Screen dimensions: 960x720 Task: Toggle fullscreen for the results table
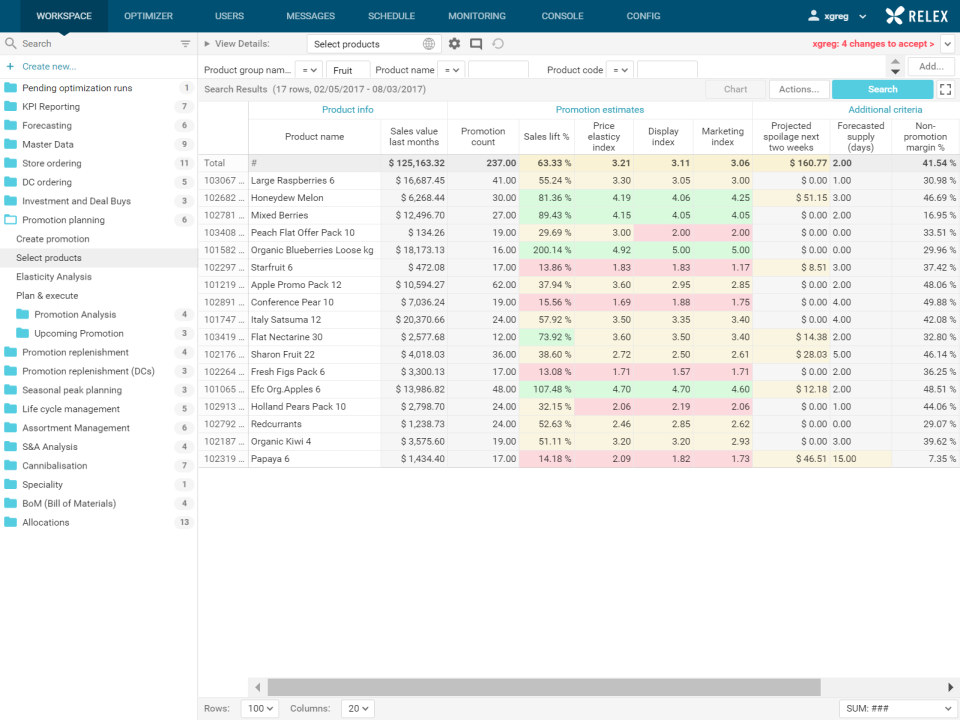tap(946, 89)
